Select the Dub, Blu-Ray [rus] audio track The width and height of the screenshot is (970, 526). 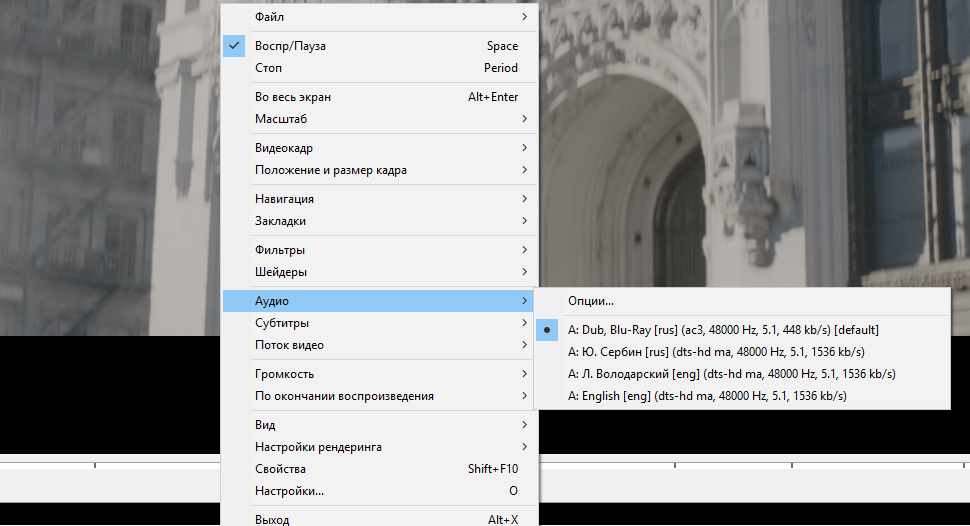coord(722,330)
